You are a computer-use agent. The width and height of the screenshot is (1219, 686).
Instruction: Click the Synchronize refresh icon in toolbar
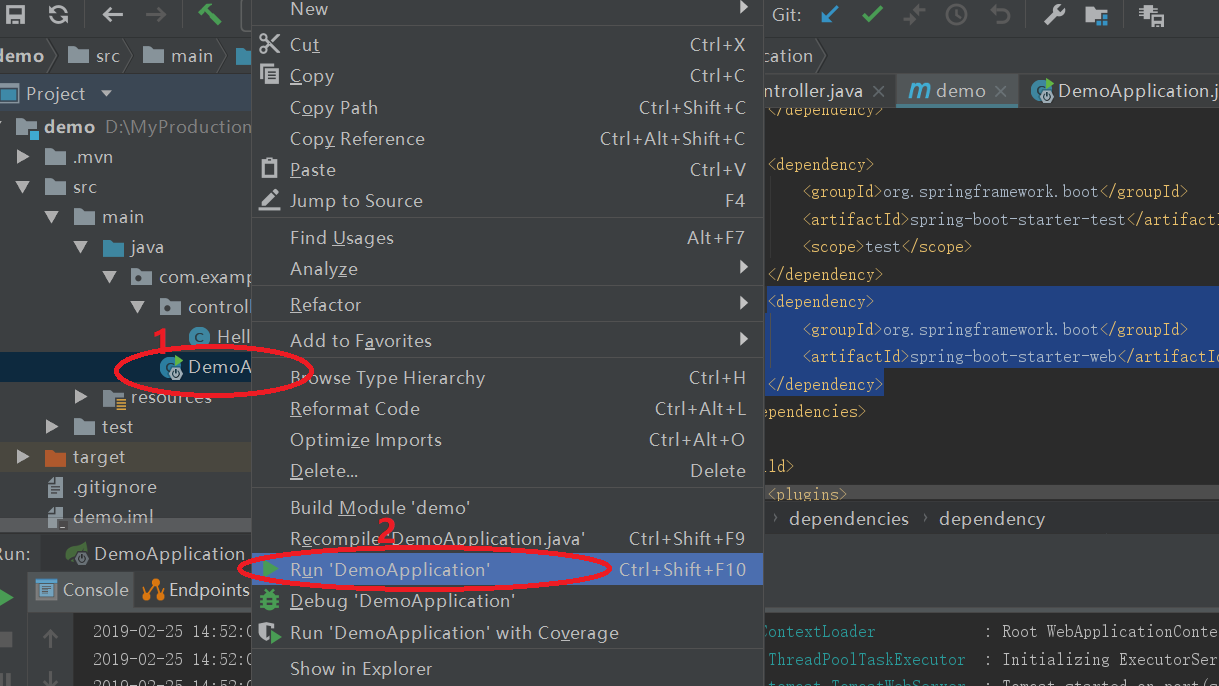[x=59, y=14]
